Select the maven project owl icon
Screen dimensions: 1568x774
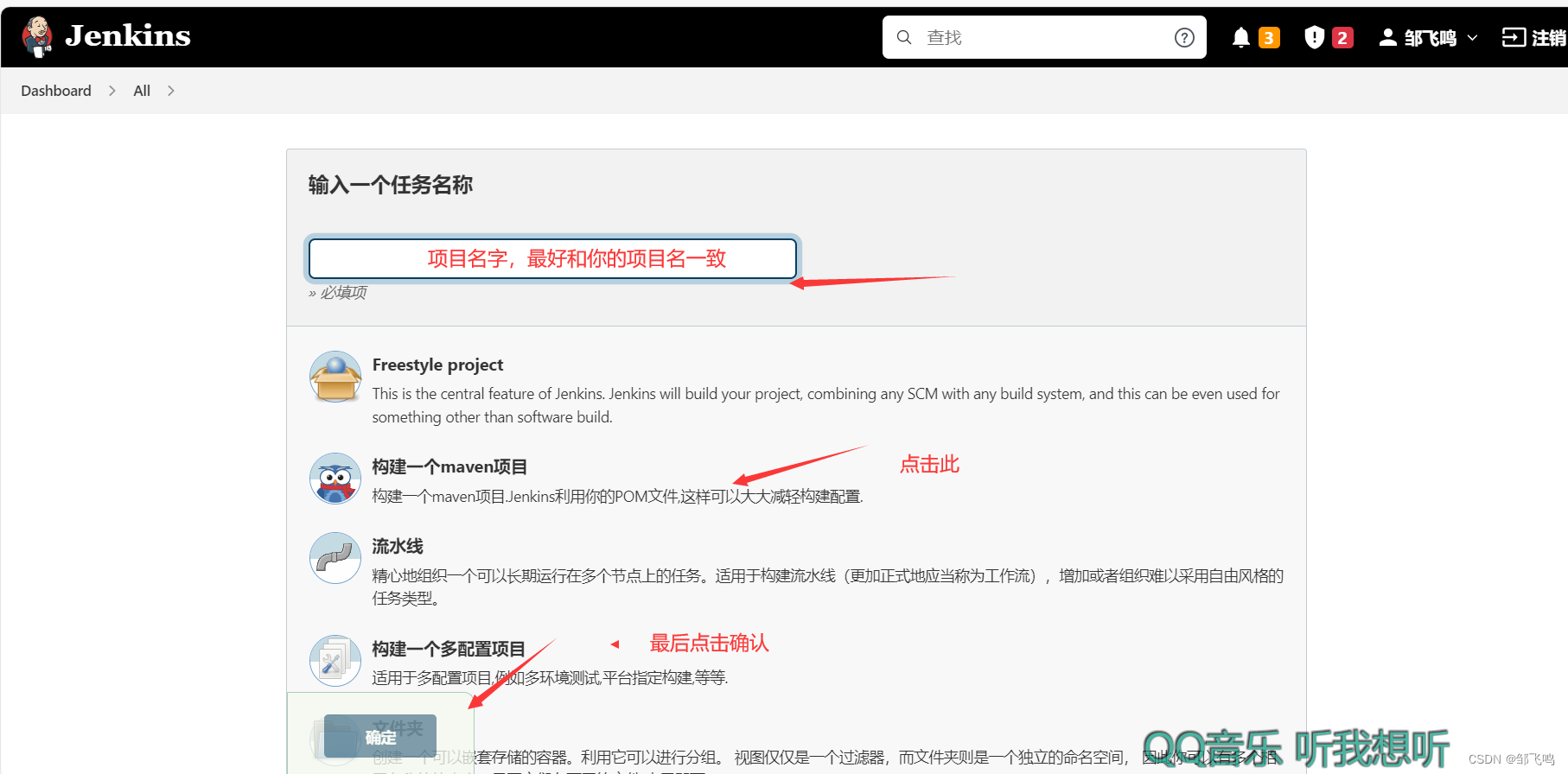pos(335,479)
